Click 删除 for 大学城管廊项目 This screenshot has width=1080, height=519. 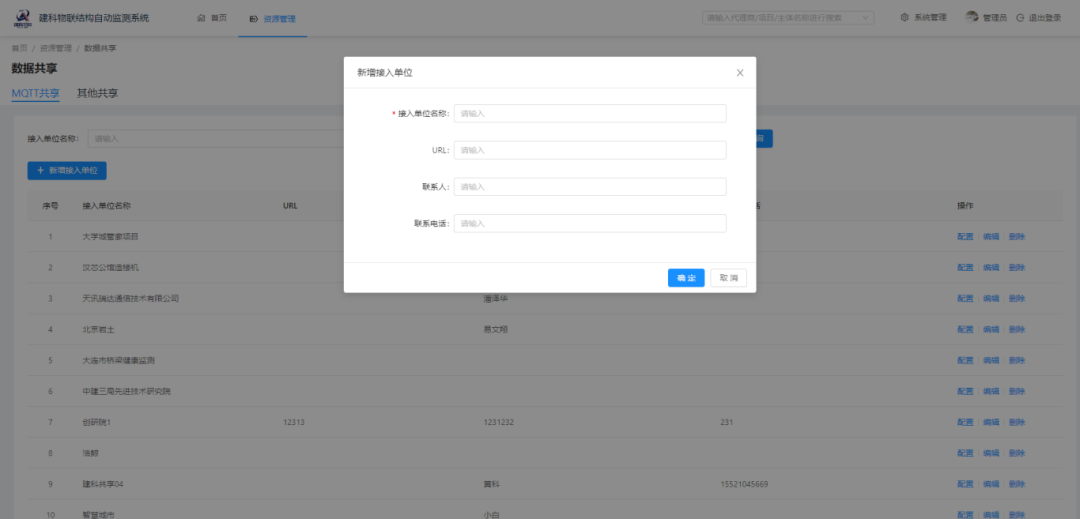[x=1017, y=237]
